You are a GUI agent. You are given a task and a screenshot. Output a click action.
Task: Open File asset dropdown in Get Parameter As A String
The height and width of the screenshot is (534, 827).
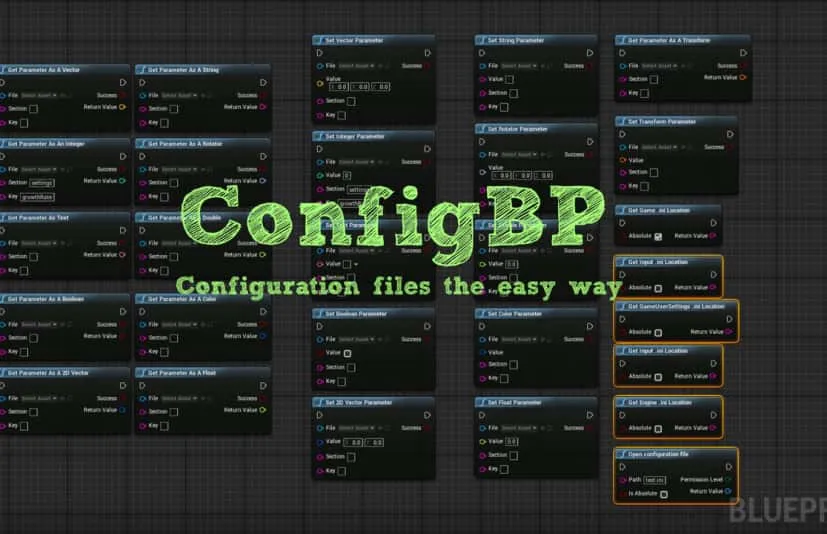pos(179,96)
